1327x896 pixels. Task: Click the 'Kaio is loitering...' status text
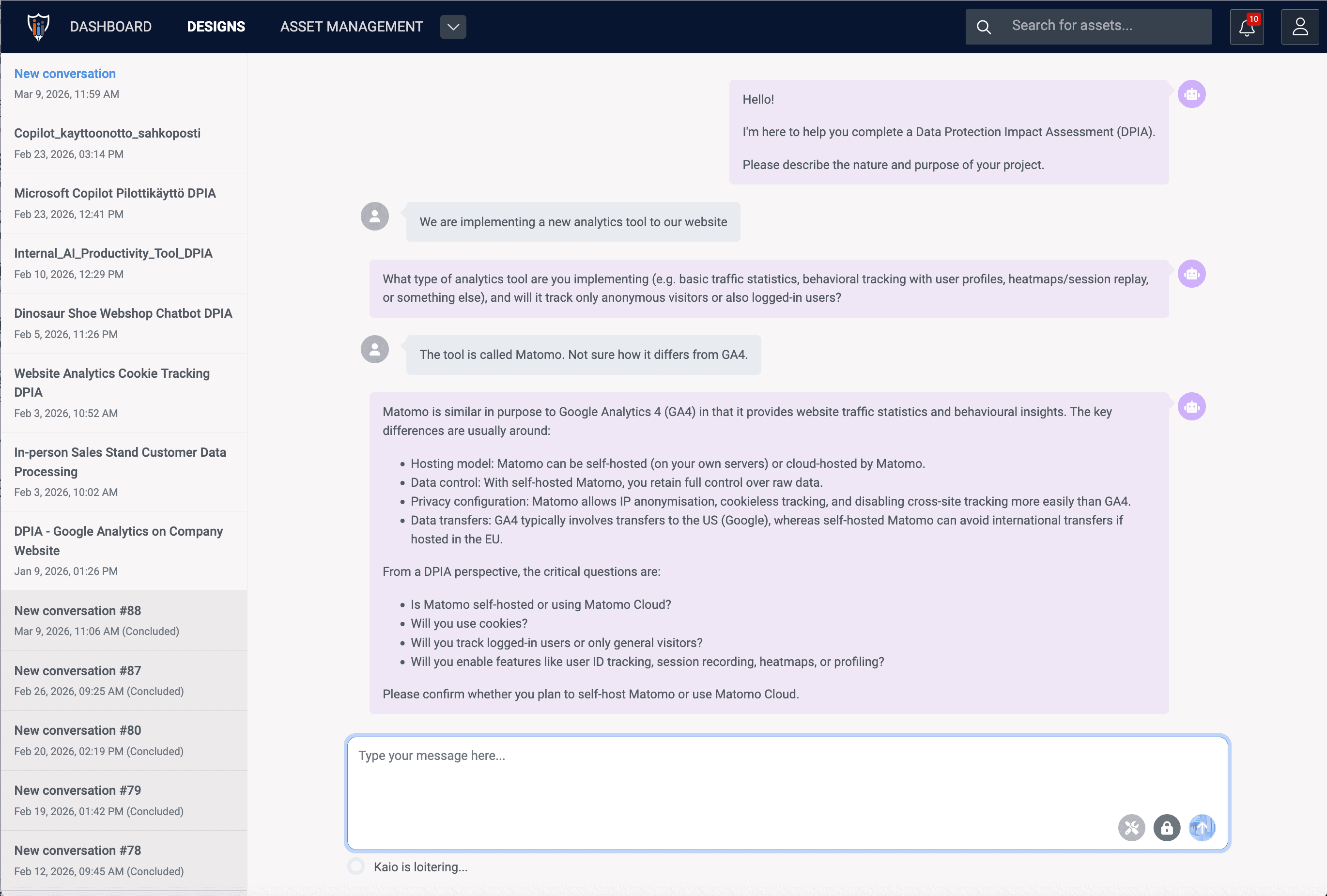coord(420,867)
